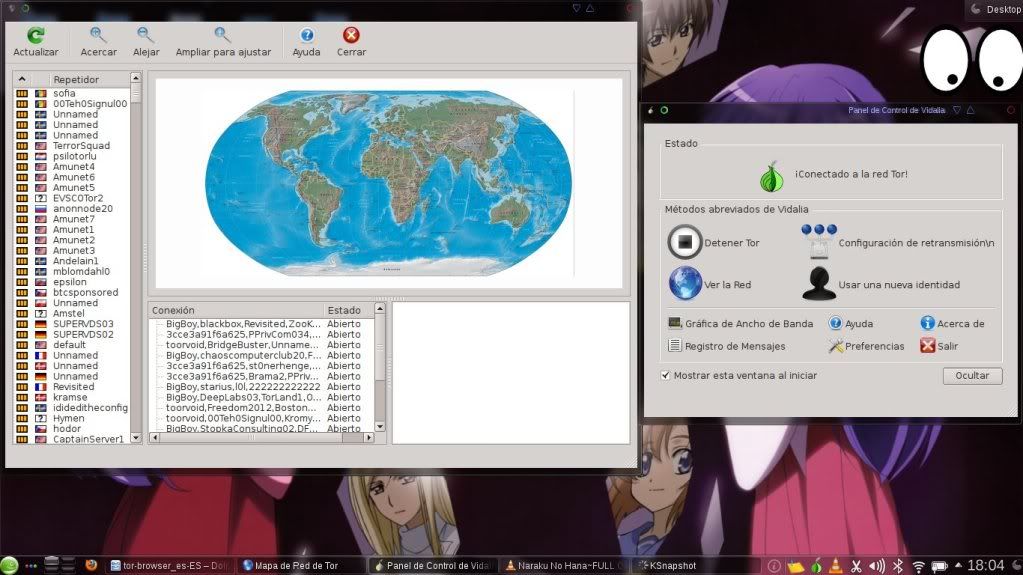Open Preferencias tools icon
Image resolution: width=1023 pixels, height=575 pixels.
pos(835,346)
